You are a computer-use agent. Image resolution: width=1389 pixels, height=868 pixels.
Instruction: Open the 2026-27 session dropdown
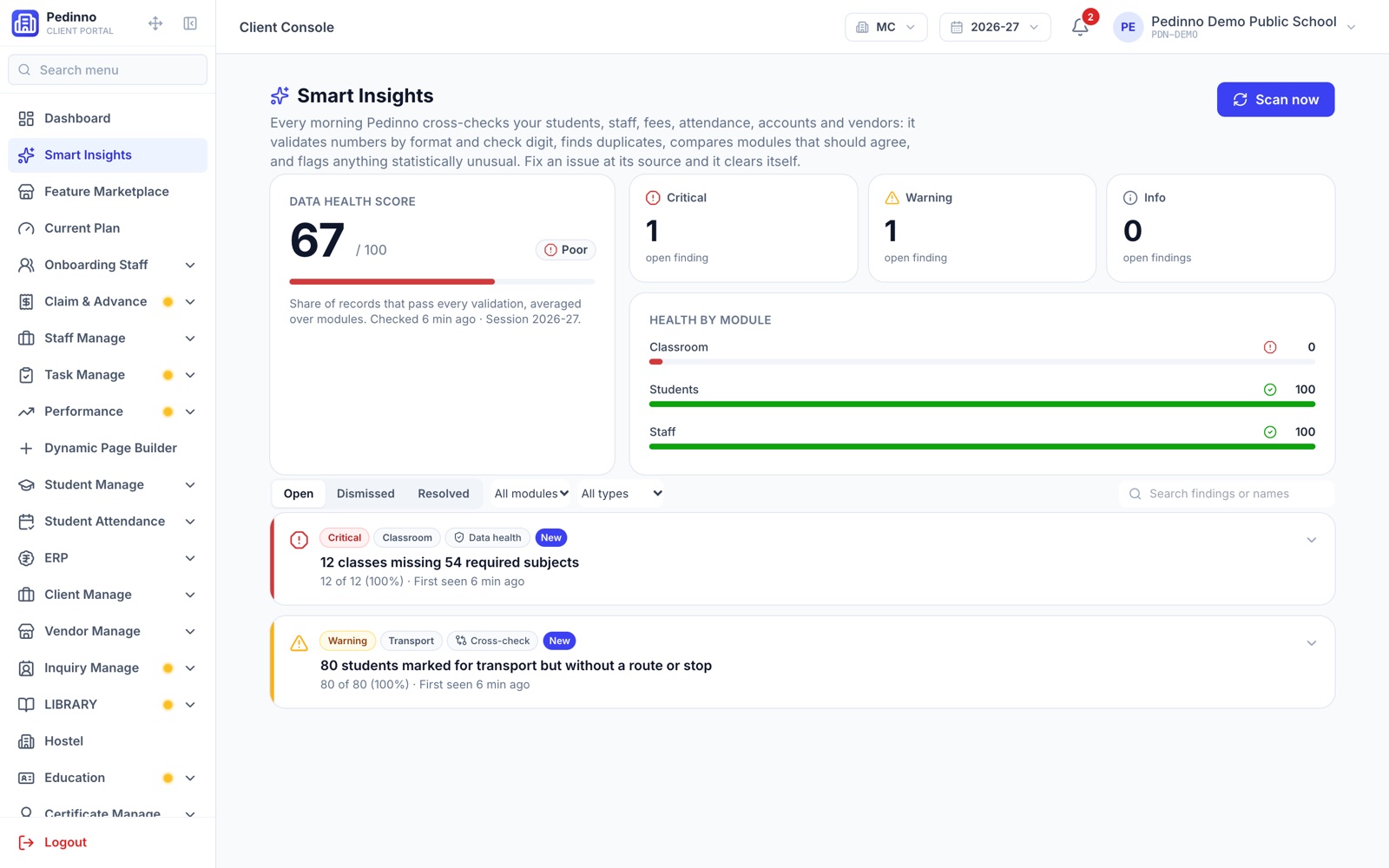tap(995, 27)
